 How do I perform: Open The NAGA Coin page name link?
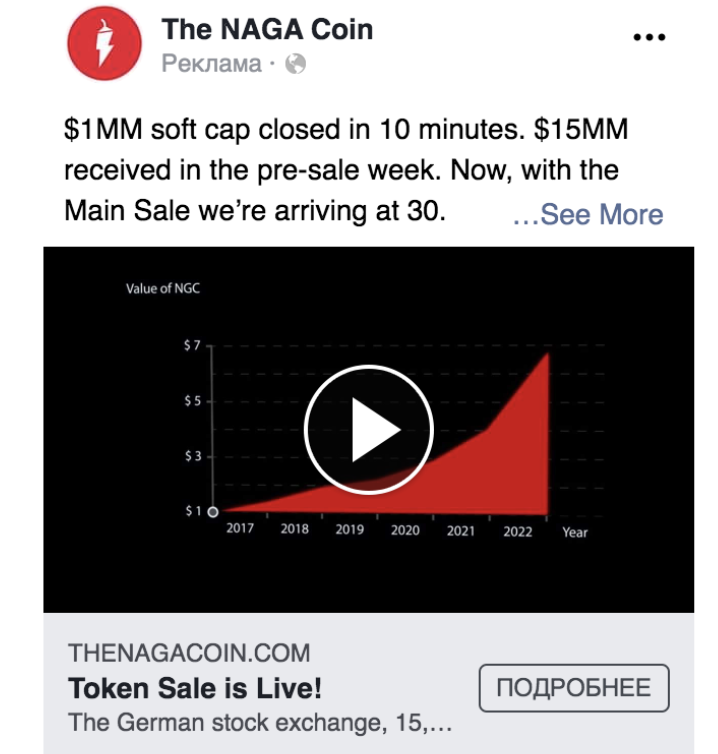click(267, 29)
